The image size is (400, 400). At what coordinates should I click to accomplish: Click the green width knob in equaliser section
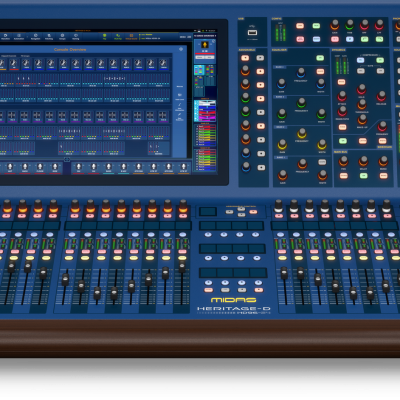[321, 114]
